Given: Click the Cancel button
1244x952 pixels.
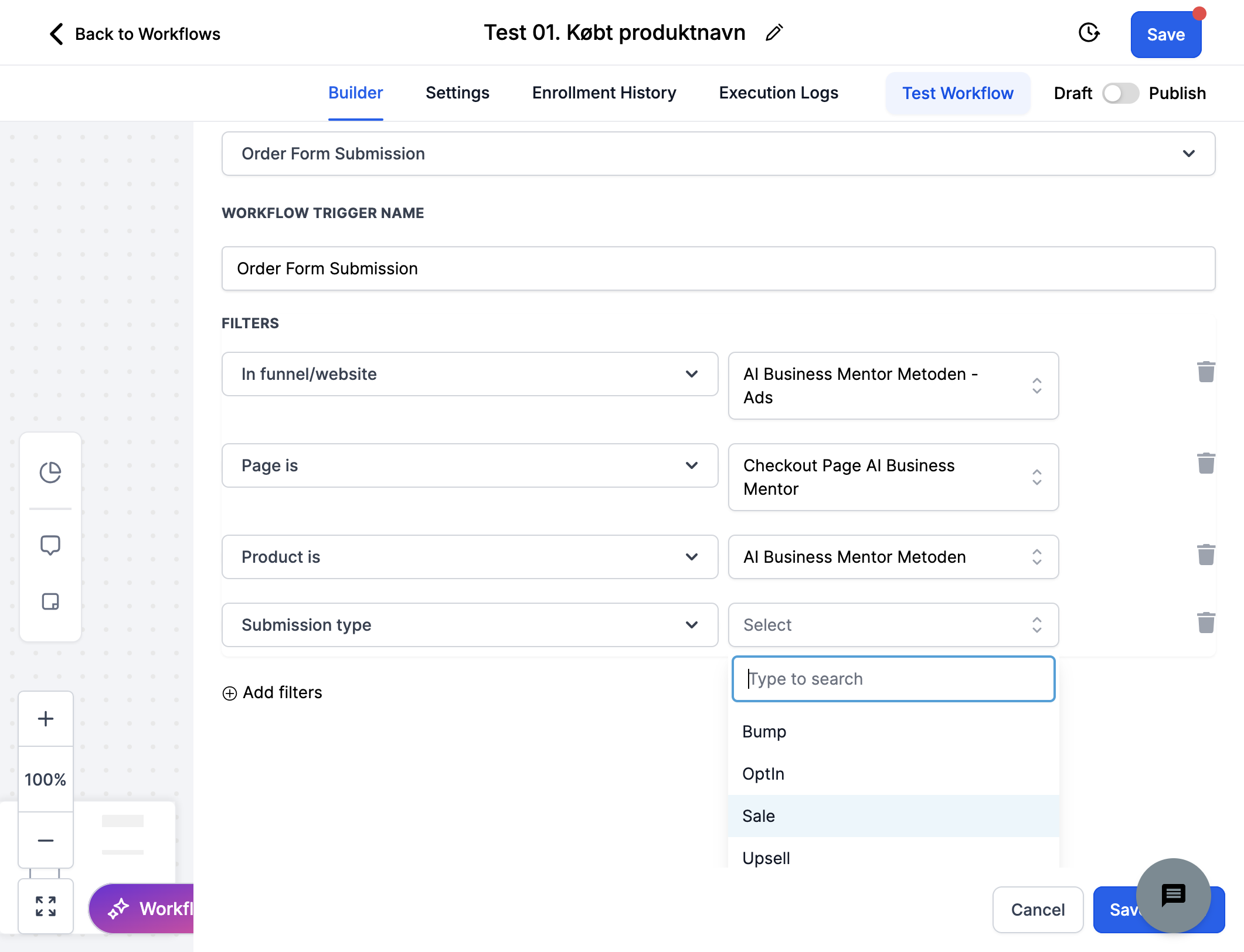Looking at the screenshot, I should click(x=1038, y=909).
